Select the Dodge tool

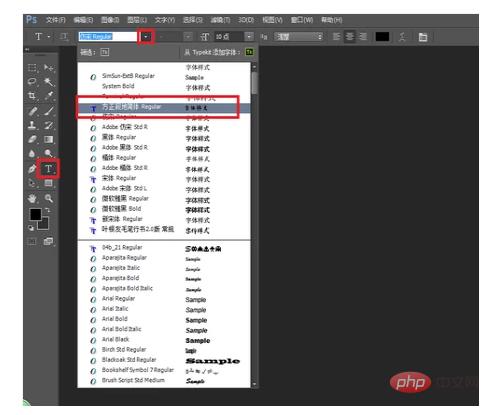click(49, 154)
